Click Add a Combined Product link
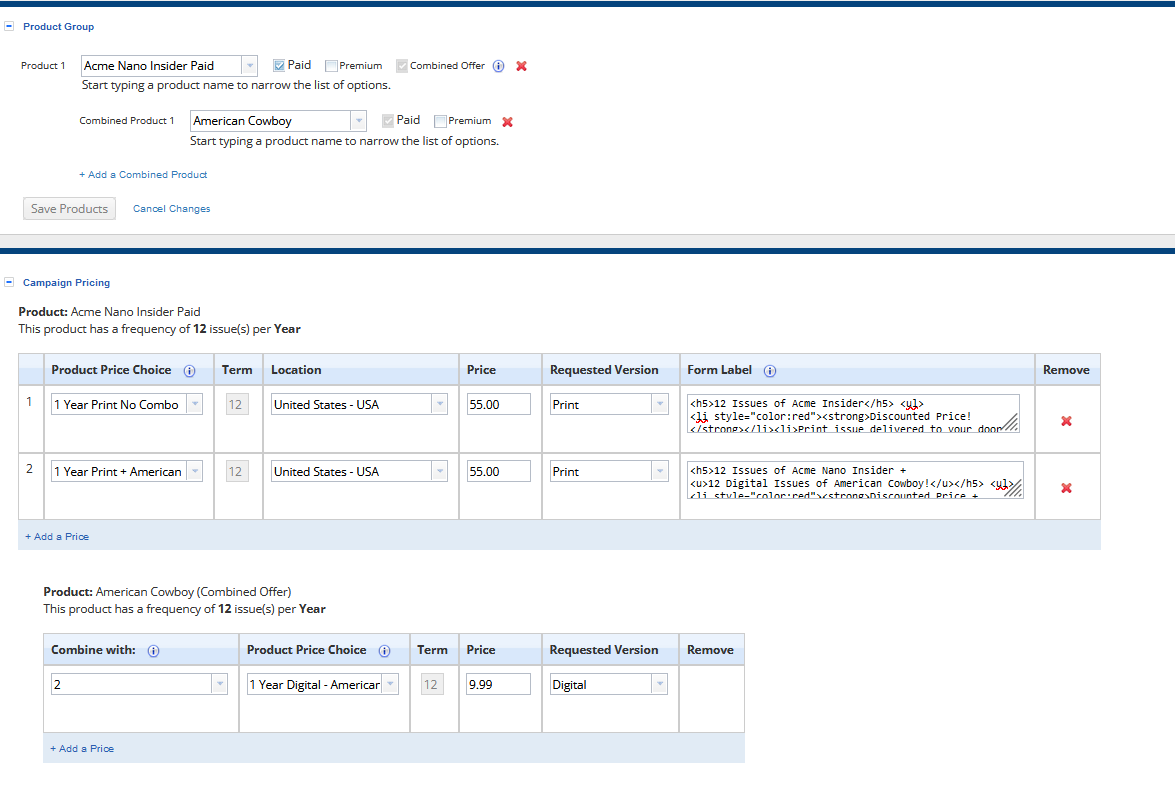Screen dimensions: 1175x800 click(x=143, y=175)
